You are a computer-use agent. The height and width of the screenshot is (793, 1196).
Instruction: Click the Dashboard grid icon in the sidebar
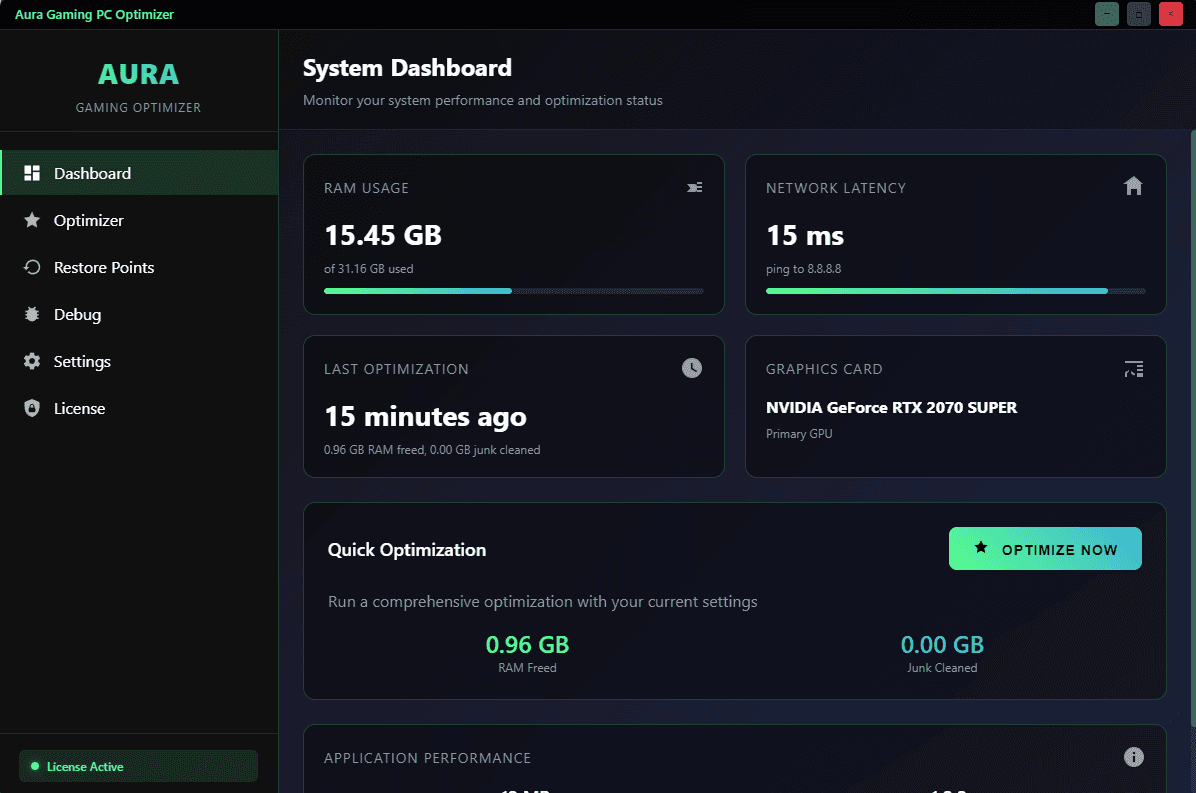click(x=33, y=172)
